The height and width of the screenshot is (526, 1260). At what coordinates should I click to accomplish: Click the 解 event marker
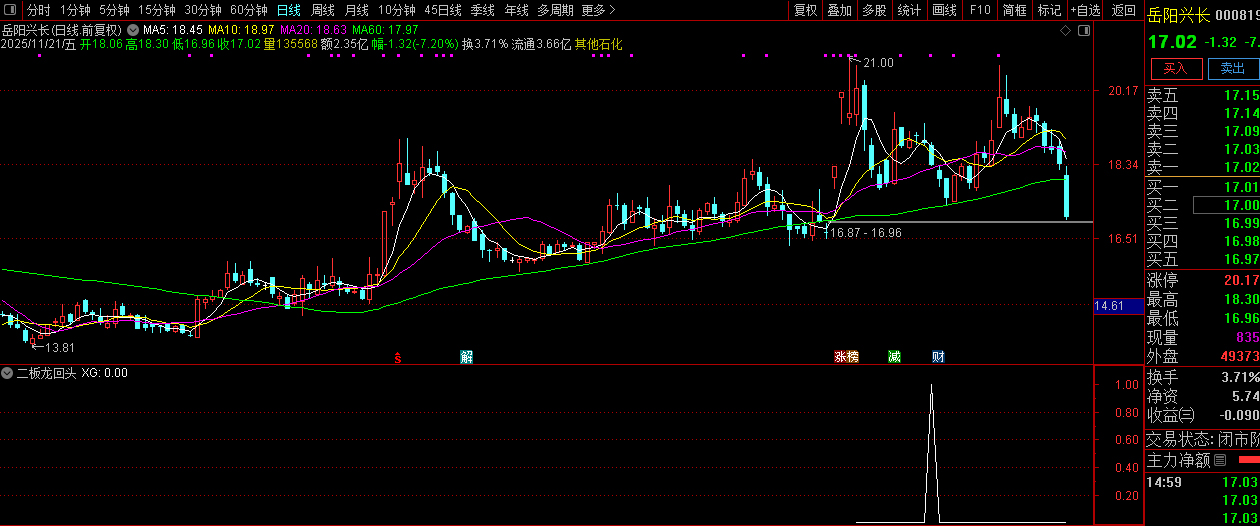click(466, 357)
